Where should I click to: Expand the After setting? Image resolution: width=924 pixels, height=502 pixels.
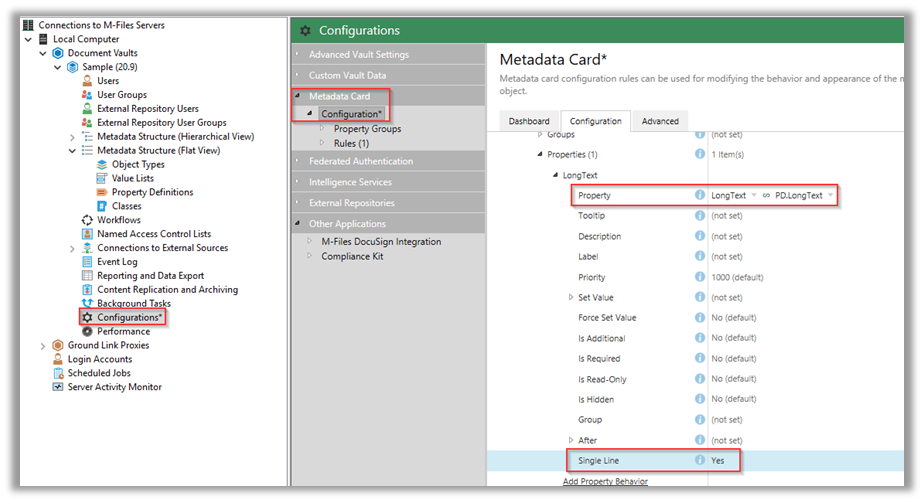570,440
